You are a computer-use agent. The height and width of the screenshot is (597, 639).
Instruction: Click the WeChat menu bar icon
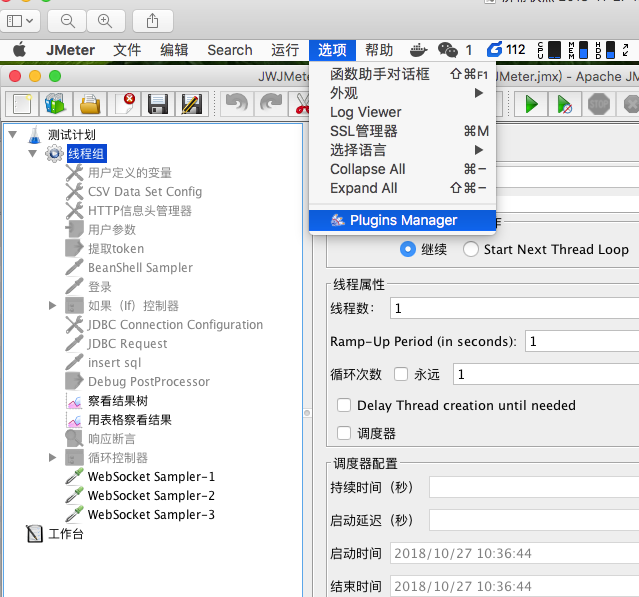(x=447, y=50)
